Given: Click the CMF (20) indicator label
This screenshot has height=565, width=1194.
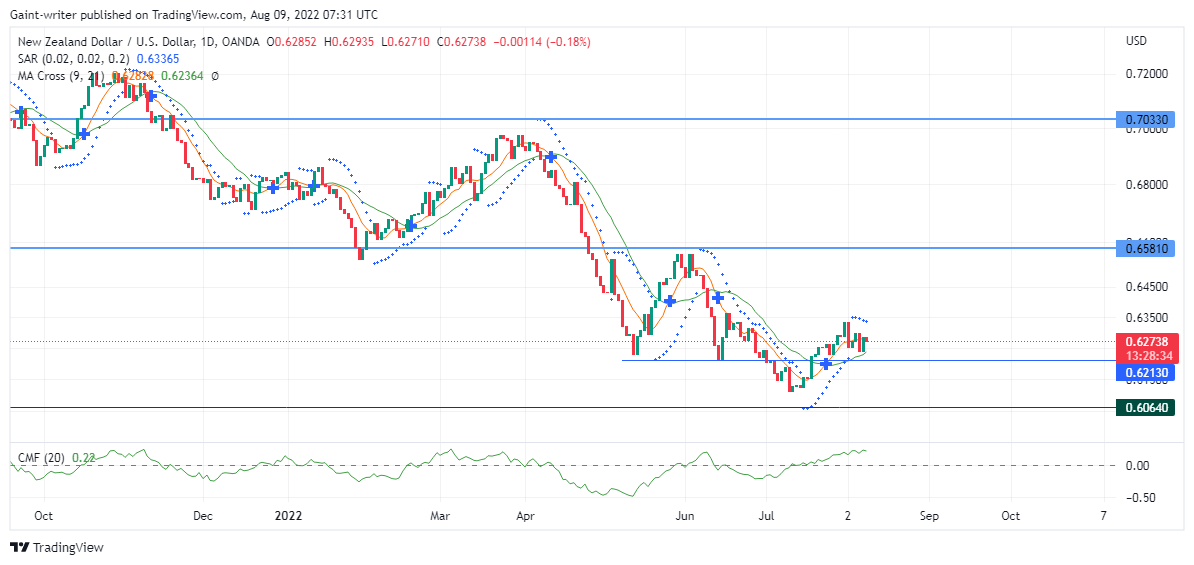Looking at the screenshot, I should (x=41, y=458).
